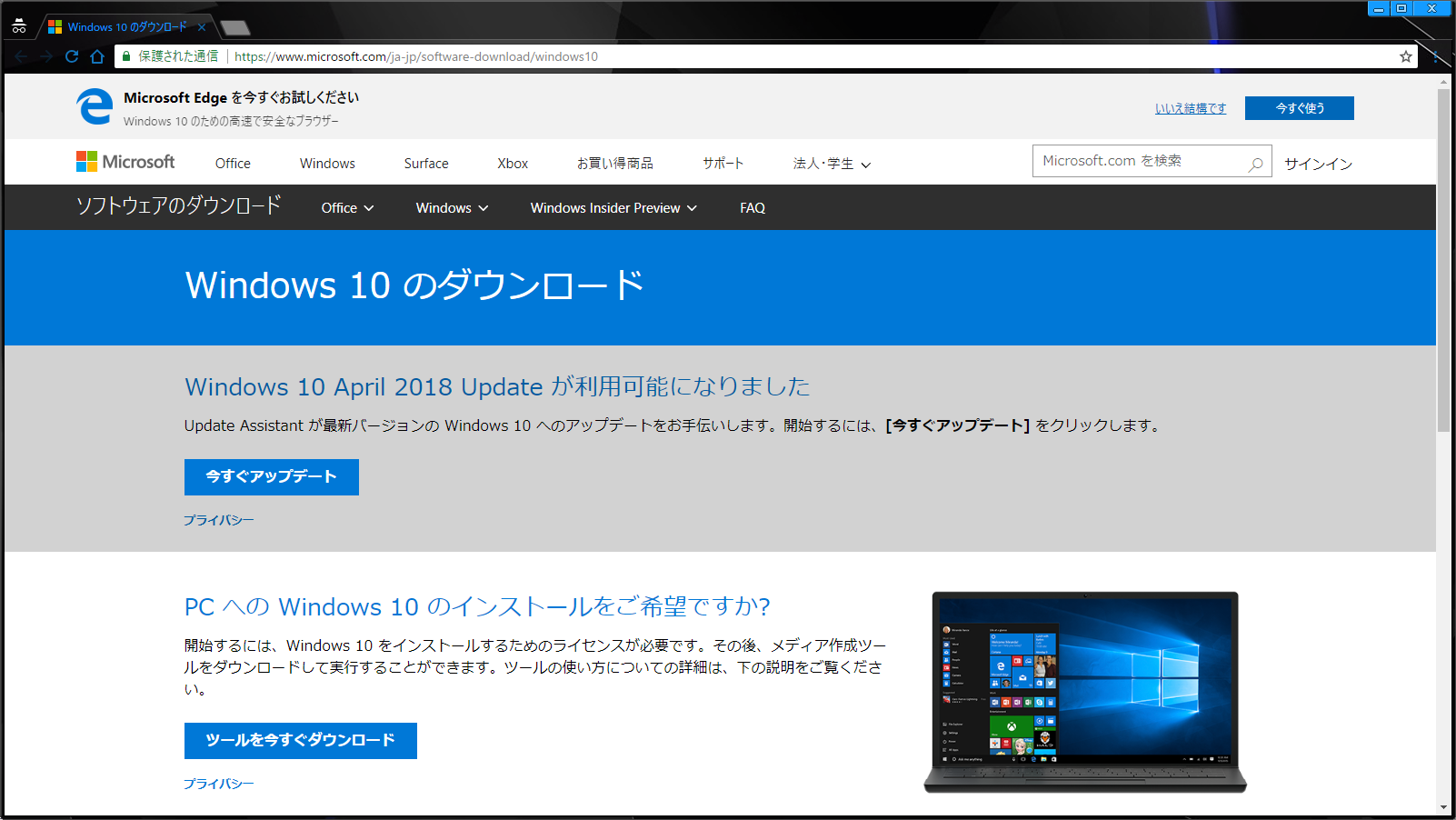Viewport: 1456px width, 820px height.
Task: Open プライバシー link below download tool button
Action: point(219,784)
